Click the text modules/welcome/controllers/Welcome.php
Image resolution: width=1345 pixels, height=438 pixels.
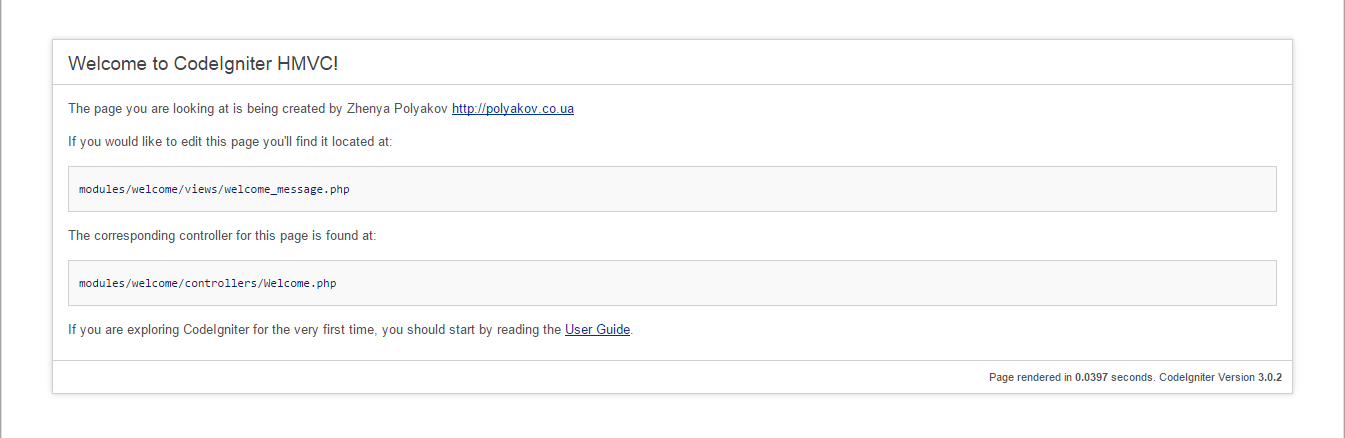(x=208, y=283)
